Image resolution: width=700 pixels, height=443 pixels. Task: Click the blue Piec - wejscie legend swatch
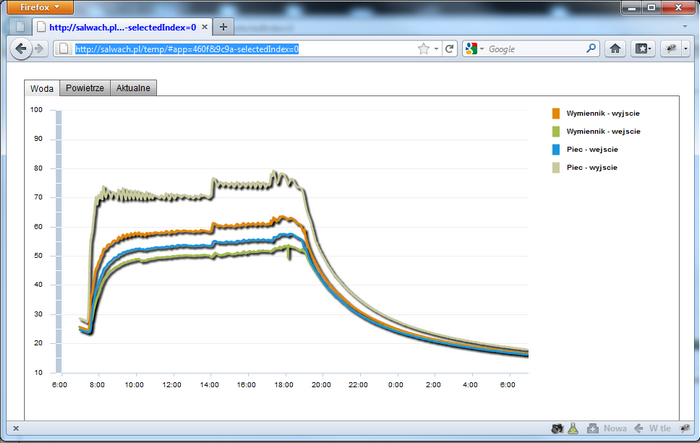pyautogui.click(x=556, y=149)
